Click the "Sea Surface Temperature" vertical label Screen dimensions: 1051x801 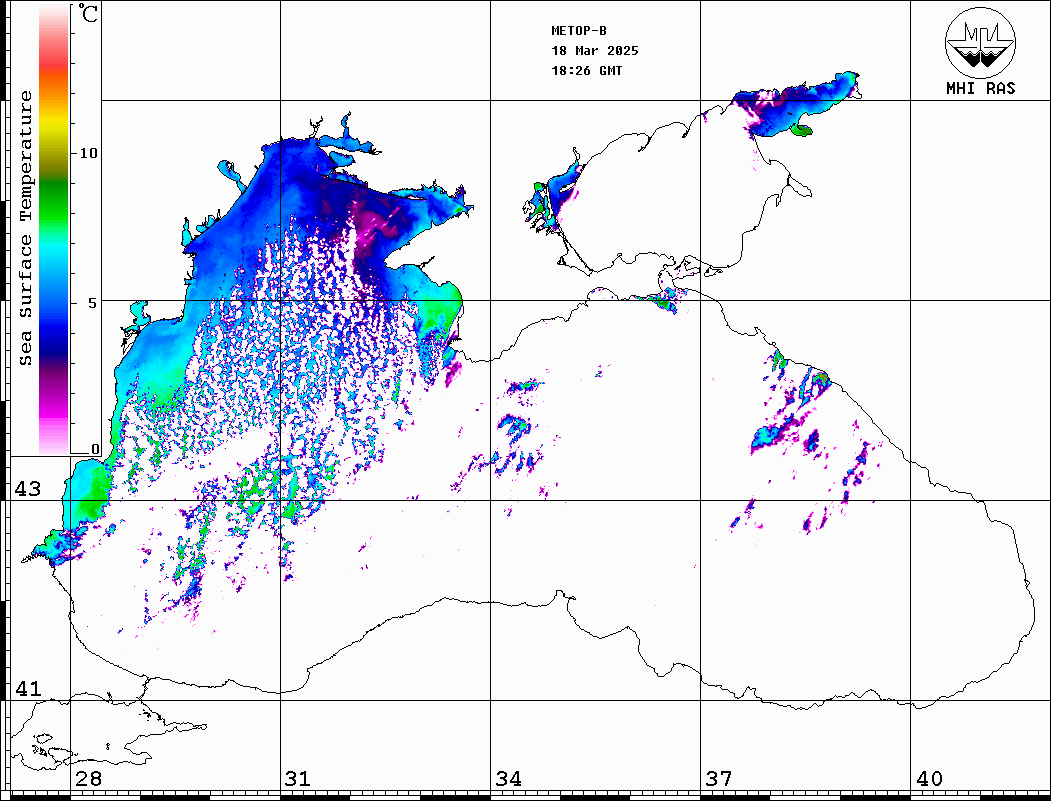tap(25, 228)
